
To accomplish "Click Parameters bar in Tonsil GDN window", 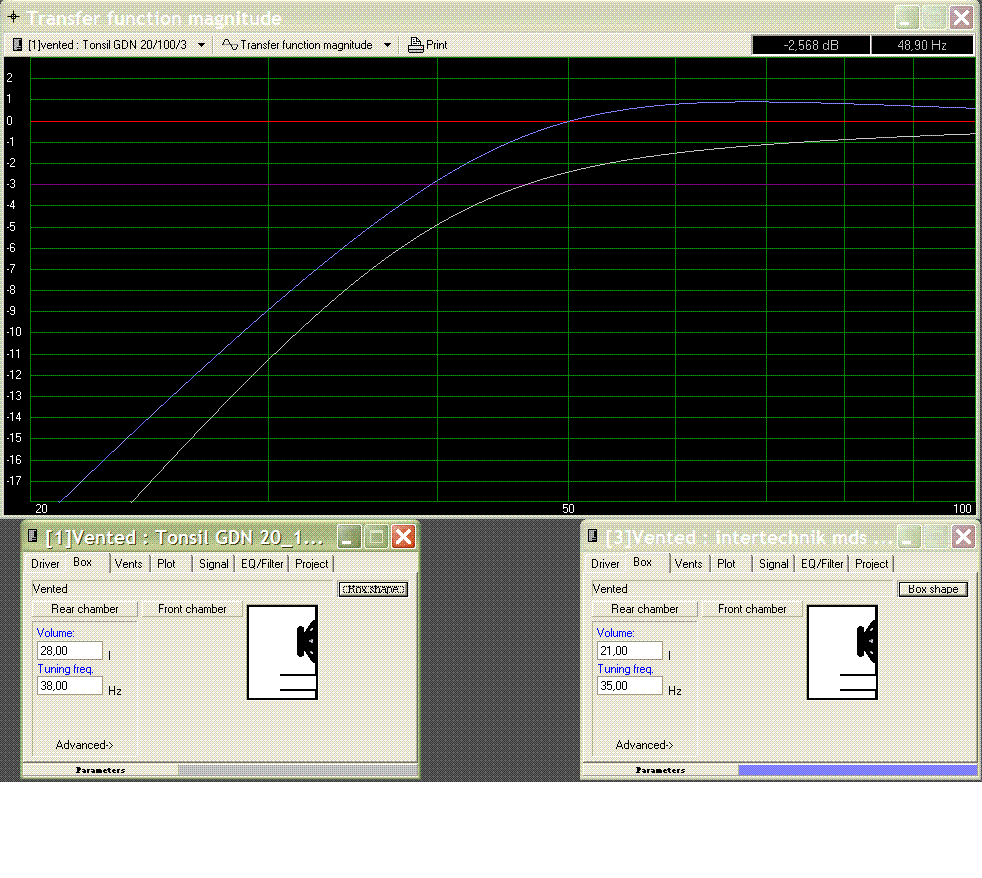I will click(x=100, y=770).
